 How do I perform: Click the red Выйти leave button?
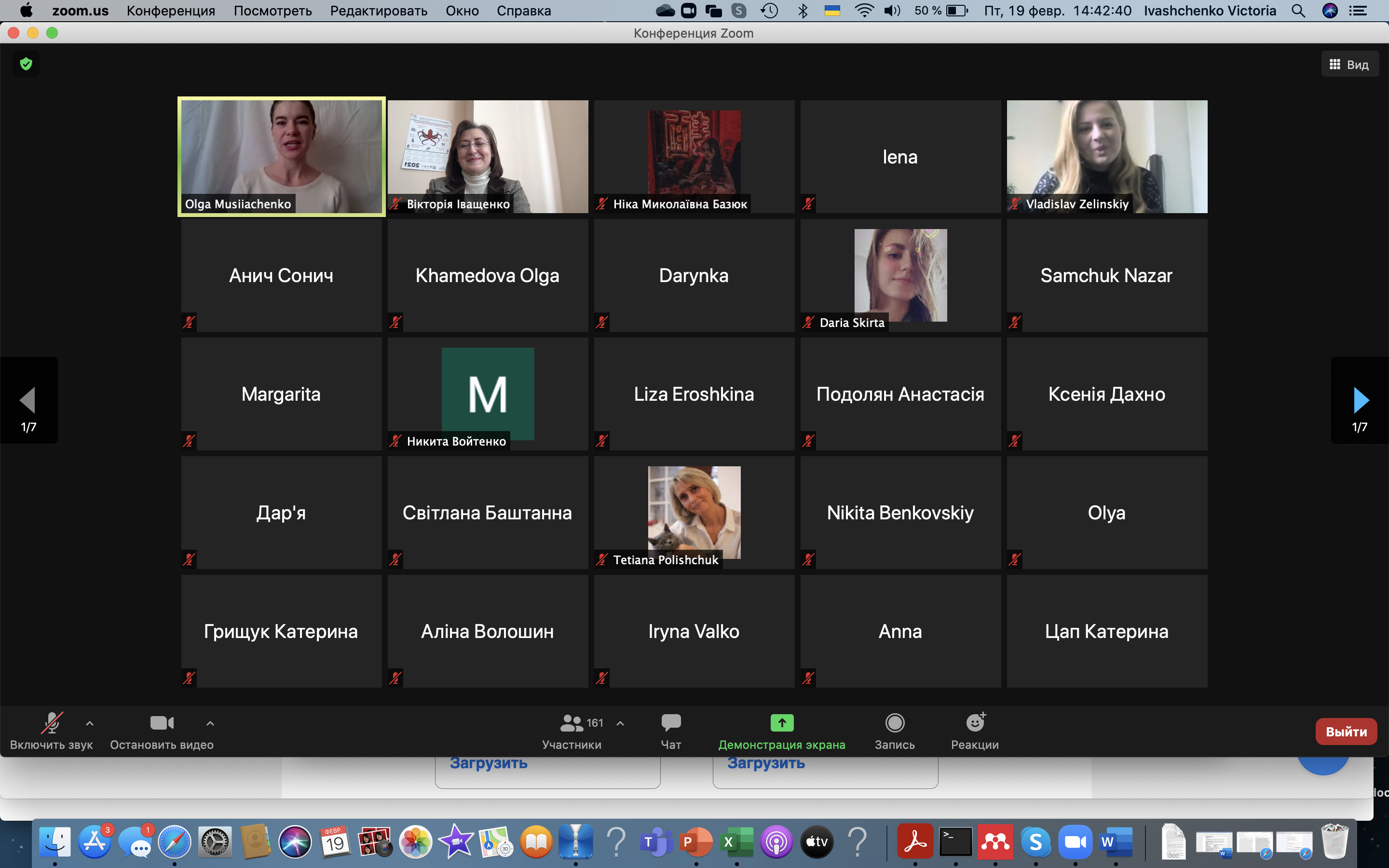click(x=1346, y=732)
